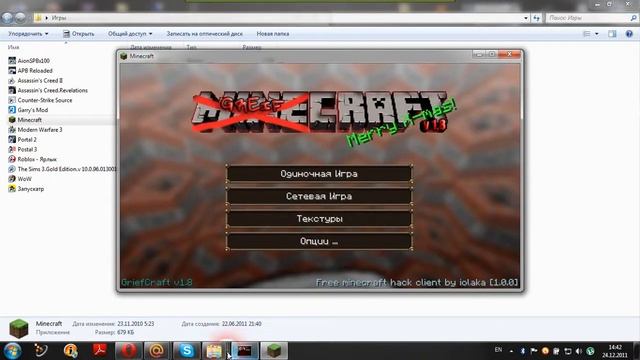This screenshot has height=360, width=640.
Task: Open multiplayer with Сетевая Игра button
Action: point(319,196)
